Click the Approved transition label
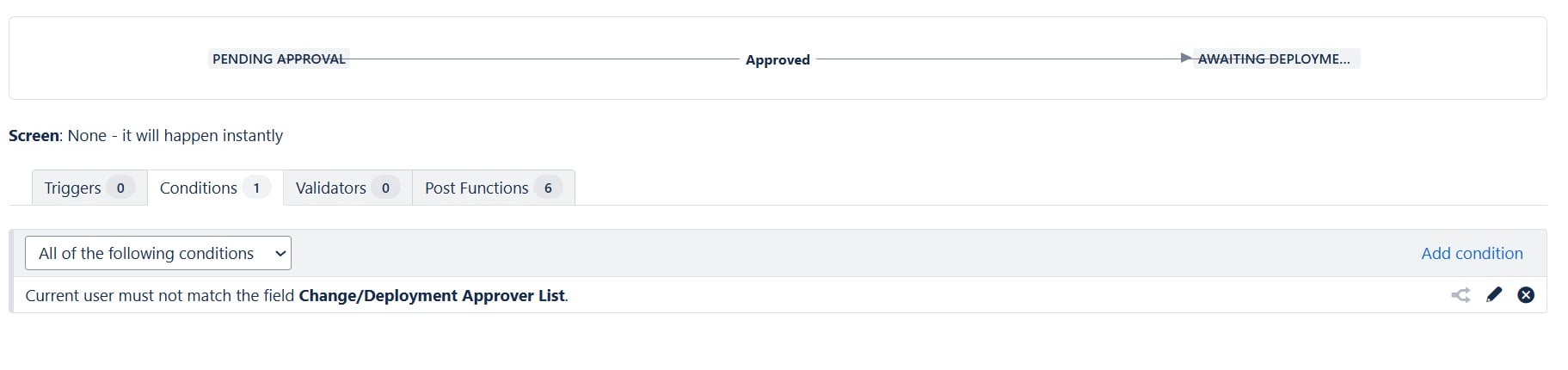 click(x=778, y=59)
